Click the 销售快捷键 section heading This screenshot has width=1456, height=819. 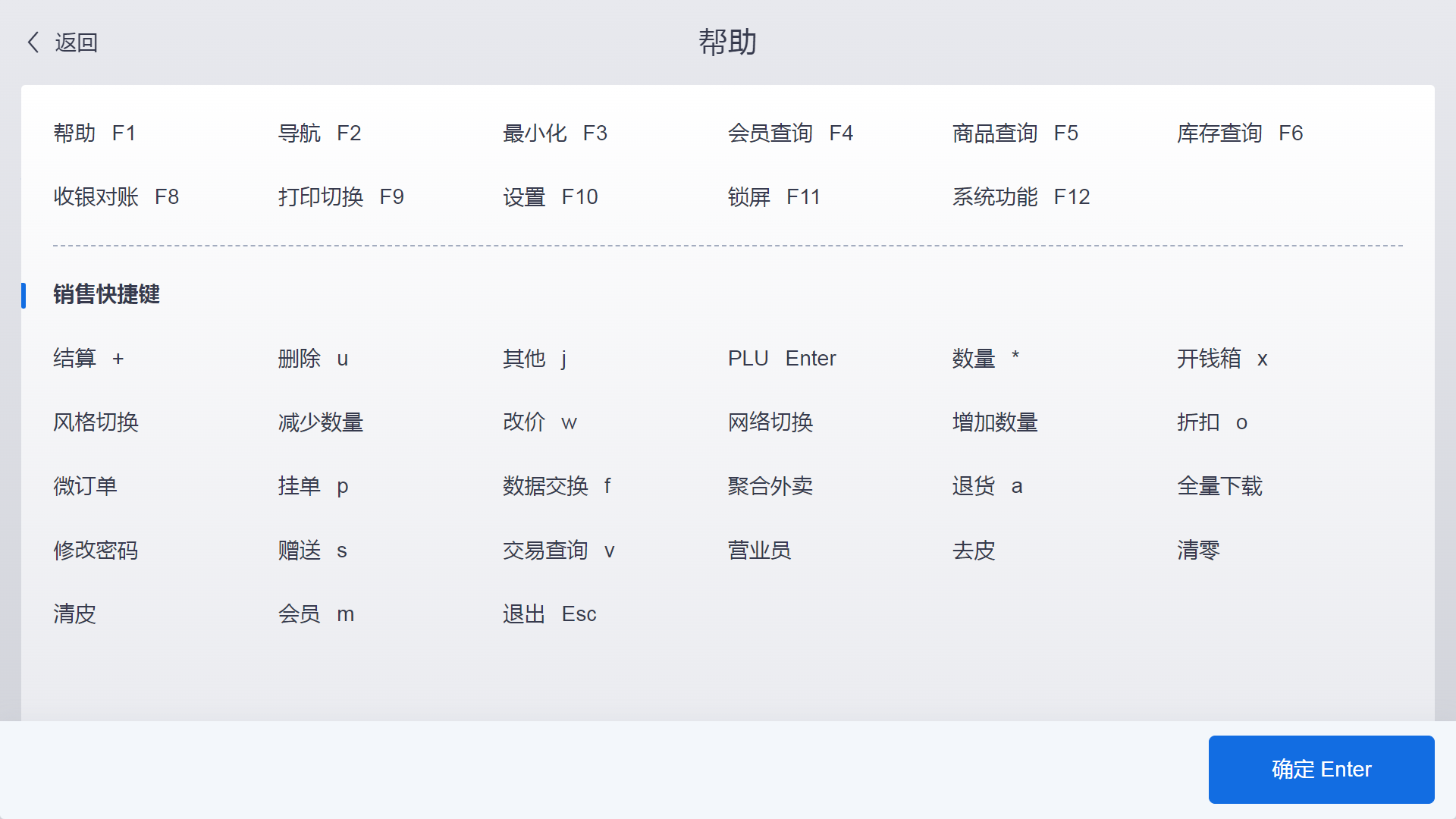coord(106,294)
